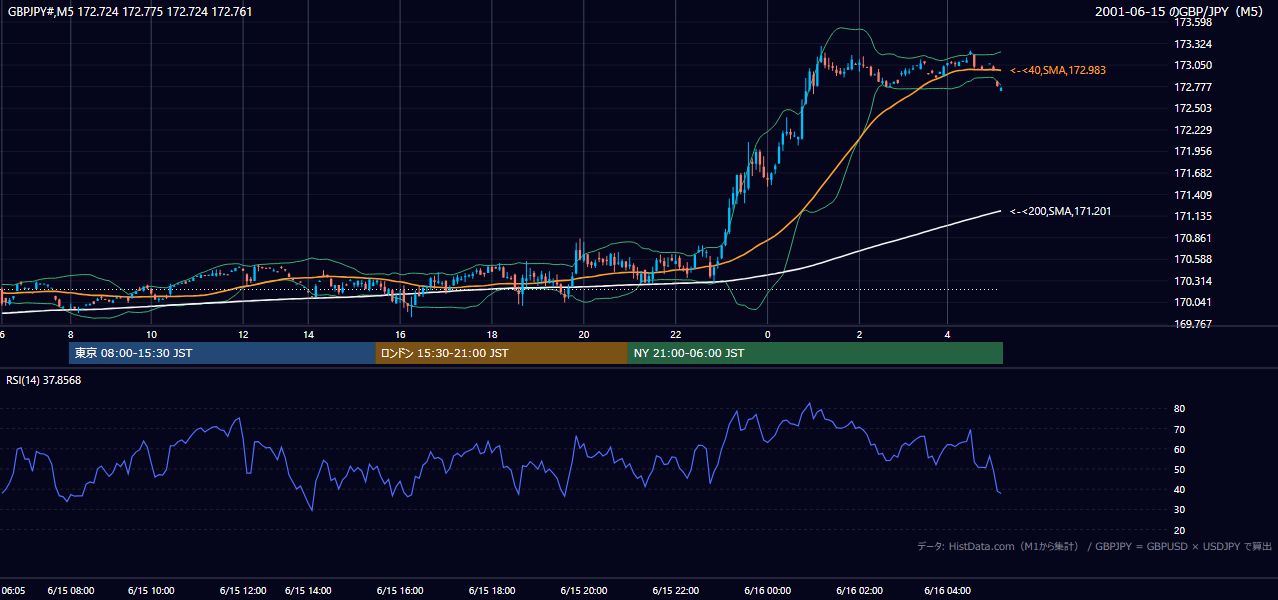Screen dimensions: 1278x600
Task: Click RSI scale level 60
Action: coord(1180,449)
